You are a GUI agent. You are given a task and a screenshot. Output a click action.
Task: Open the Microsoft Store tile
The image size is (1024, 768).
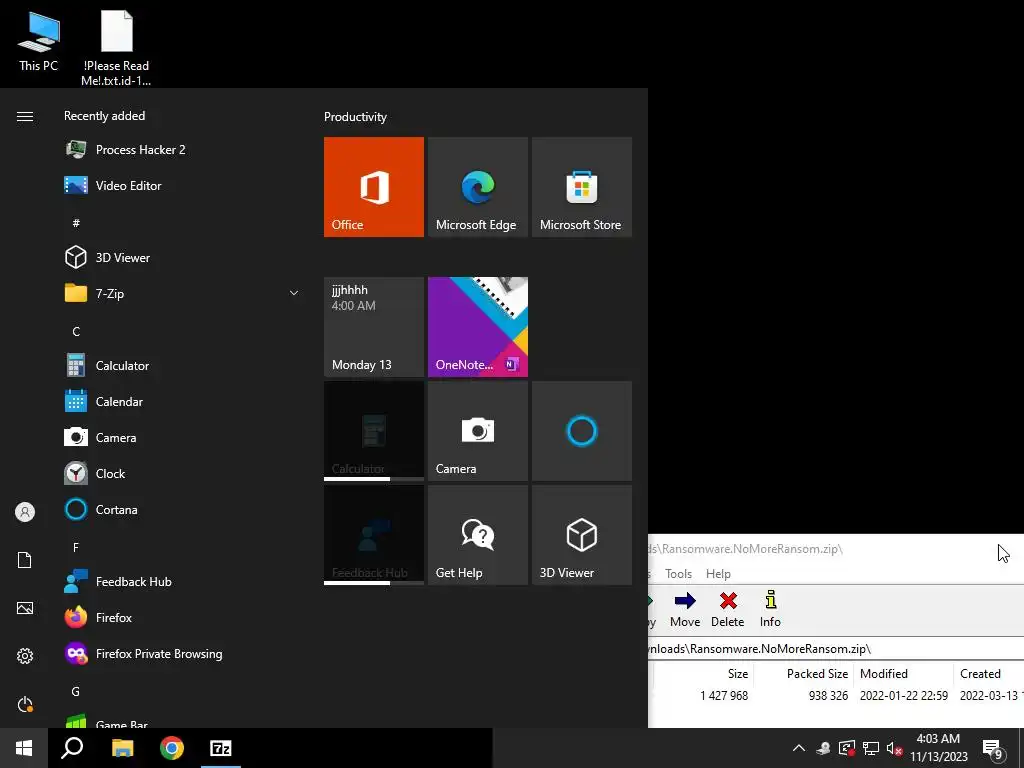(582, 187)
